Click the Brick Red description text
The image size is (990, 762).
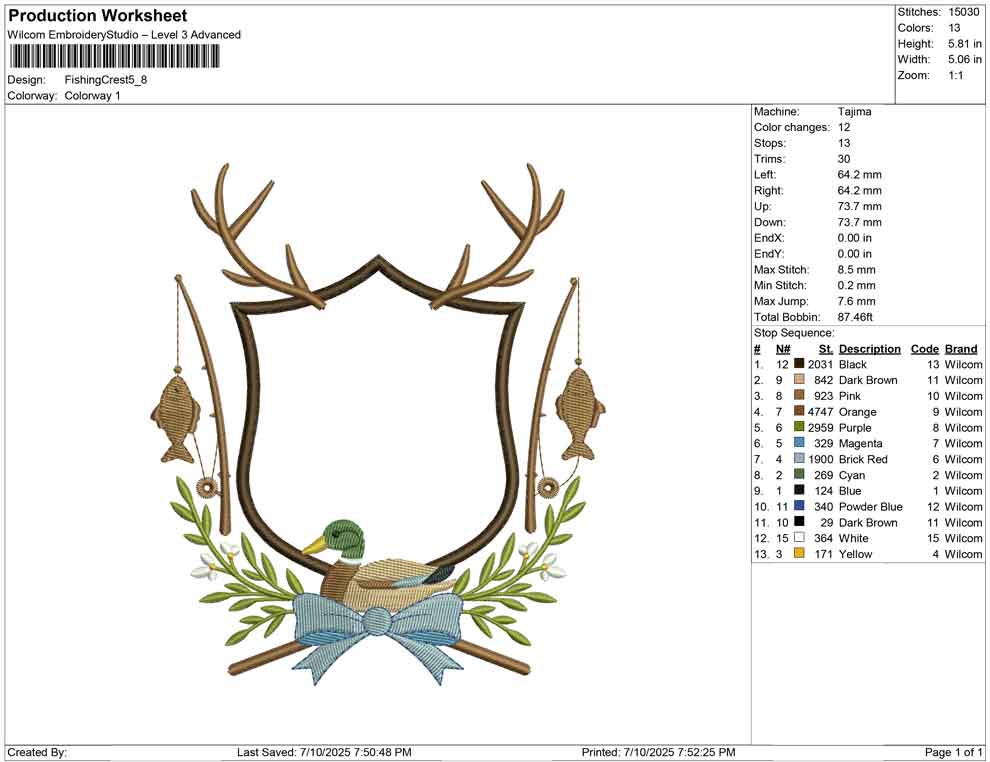pyautogui.click(x=863, y=459)
